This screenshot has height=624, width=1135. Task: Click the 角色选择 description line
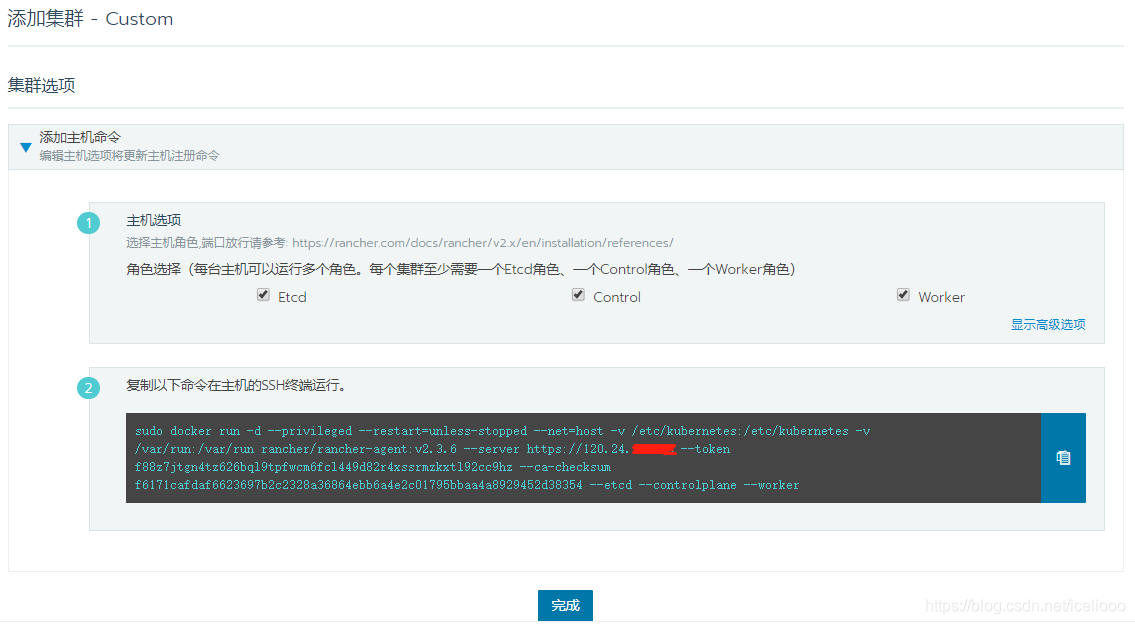point(461,269)
